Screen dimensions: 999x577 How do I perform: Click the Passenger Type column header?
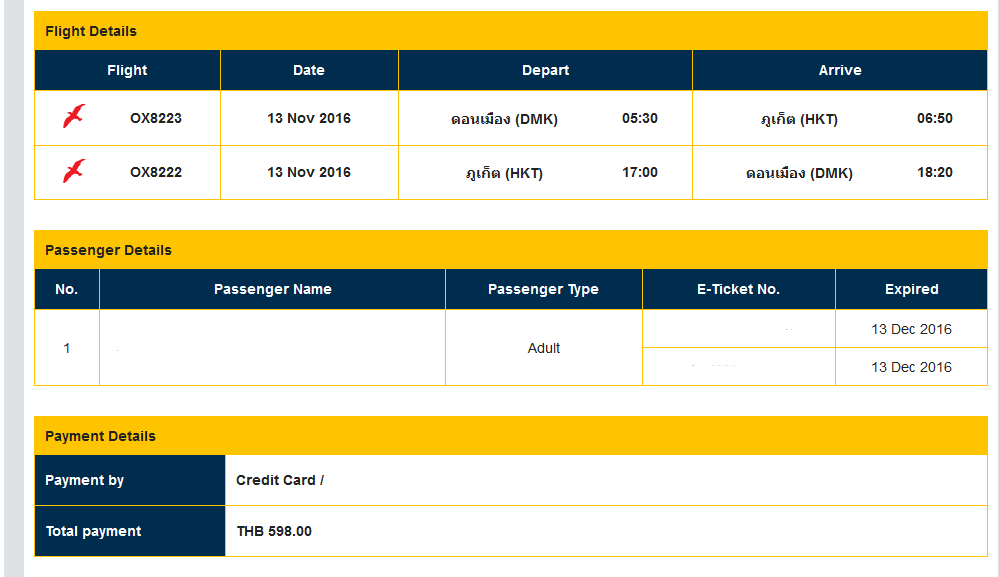(543, 289)
